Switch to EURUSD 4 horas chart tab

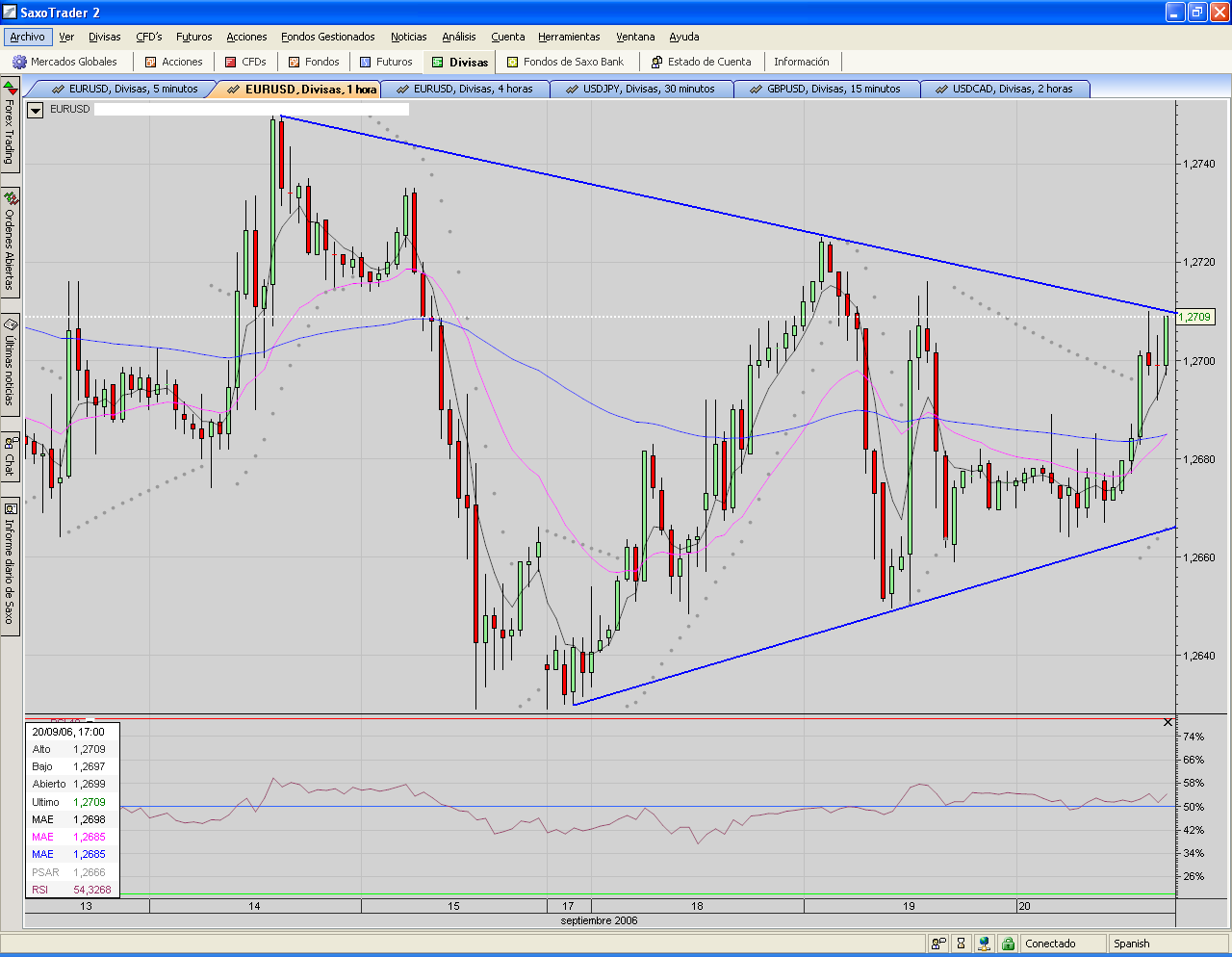coord(466,89)
